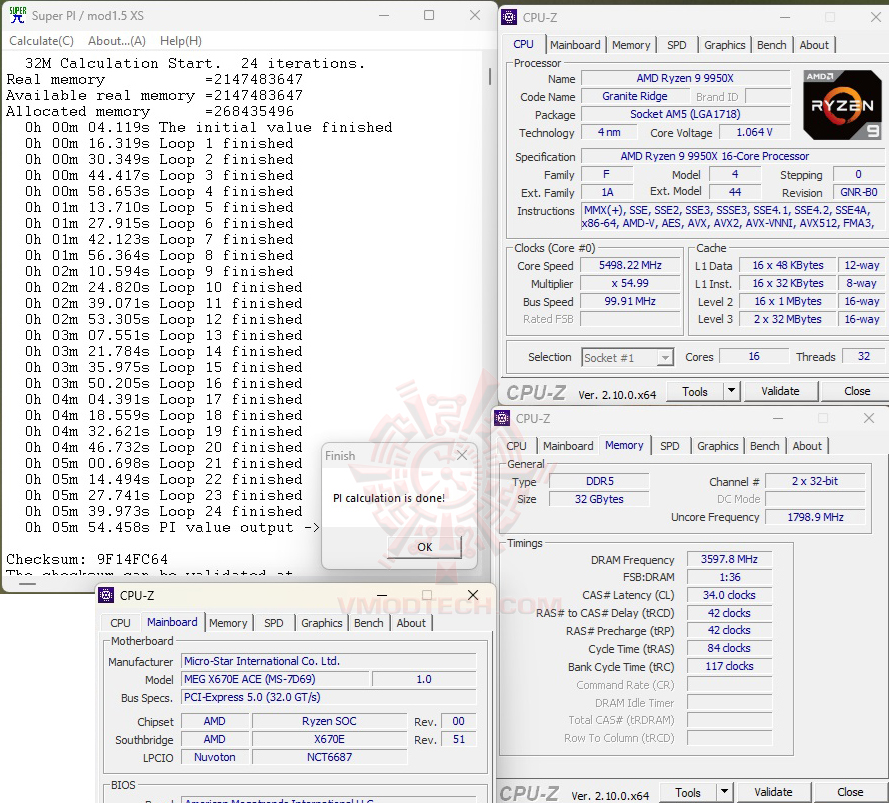Close the Mainboard CPU-Z window
Image resolution: width=889 pixels, height=803 pixels.
(473, 595)
